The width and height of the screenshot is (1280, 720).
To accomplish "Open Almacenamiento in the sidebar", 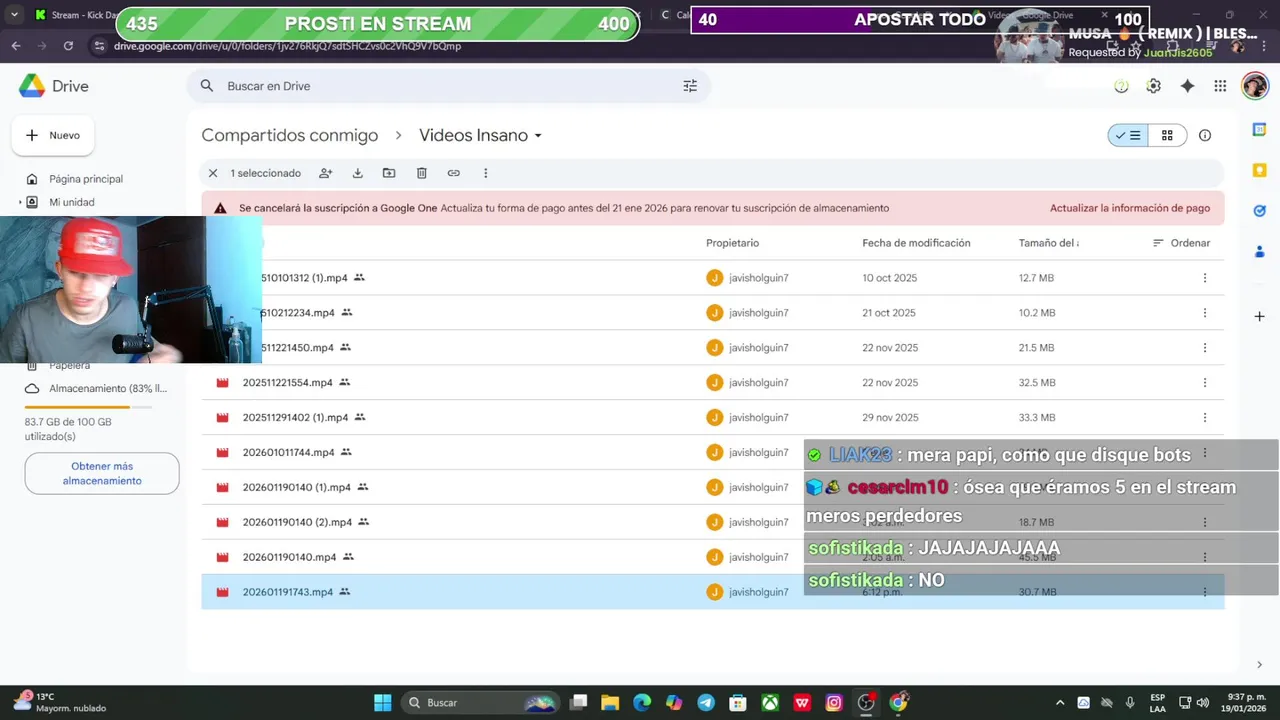I will [95, 388].
